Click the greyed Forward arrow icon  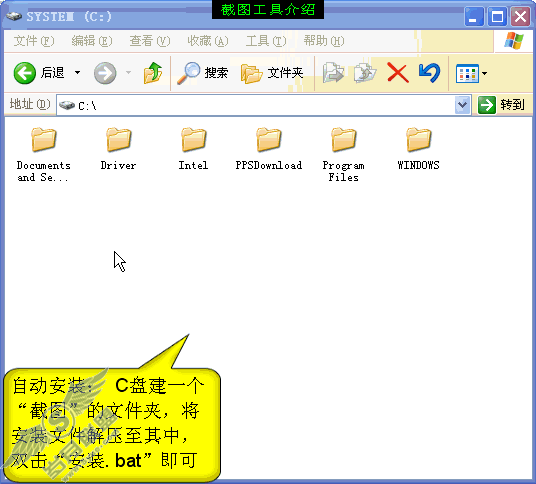(105, 73)
